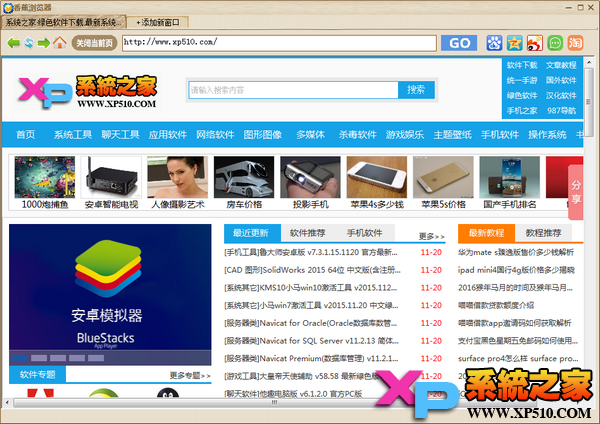This screenshot has width=600, height=424.
Task: Open the 首页 navigation item
Action: point(26,135)
